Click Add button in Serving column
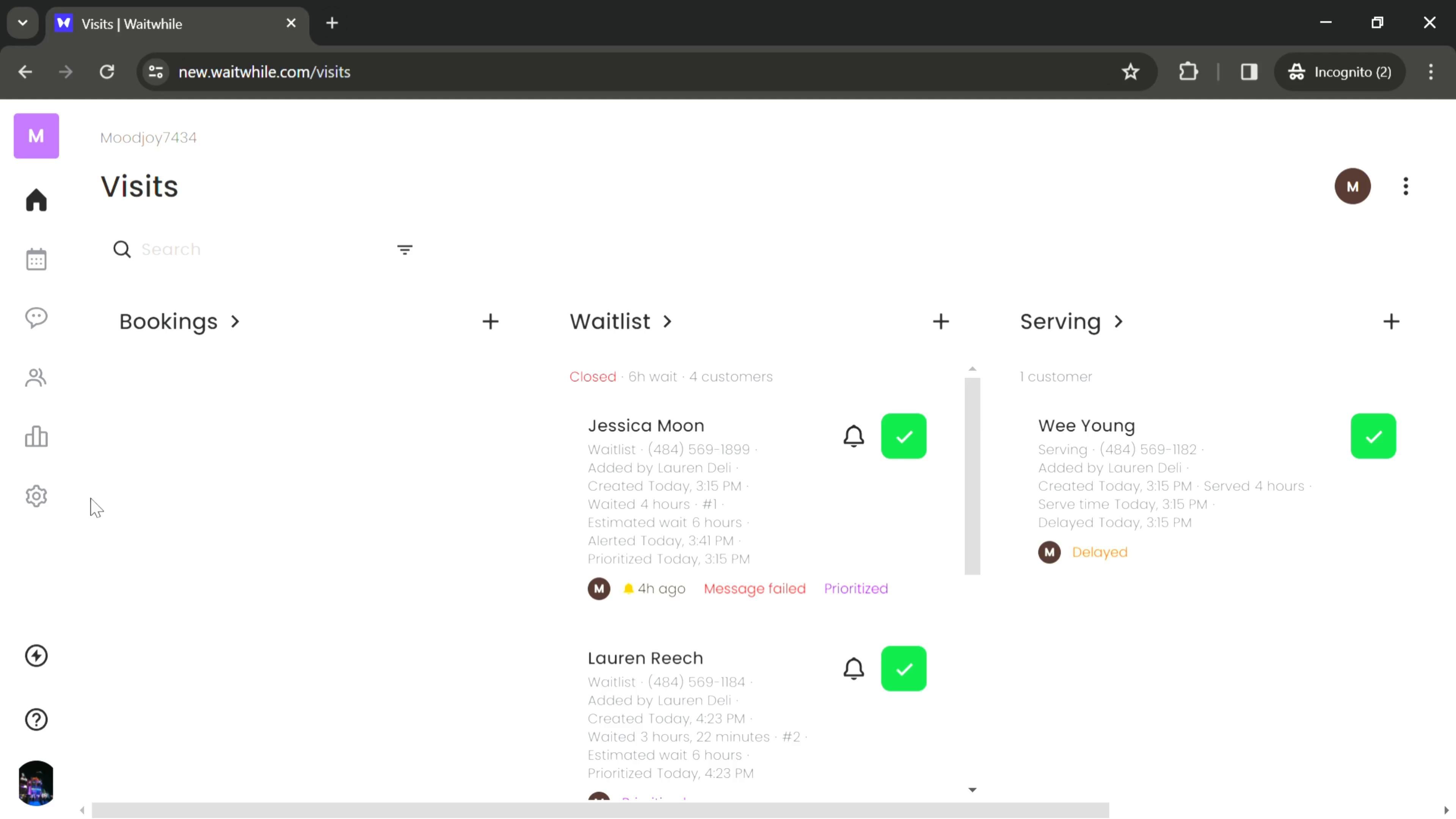The height and width of the screenshot is (819, 1456). [x=1391, y=321]
